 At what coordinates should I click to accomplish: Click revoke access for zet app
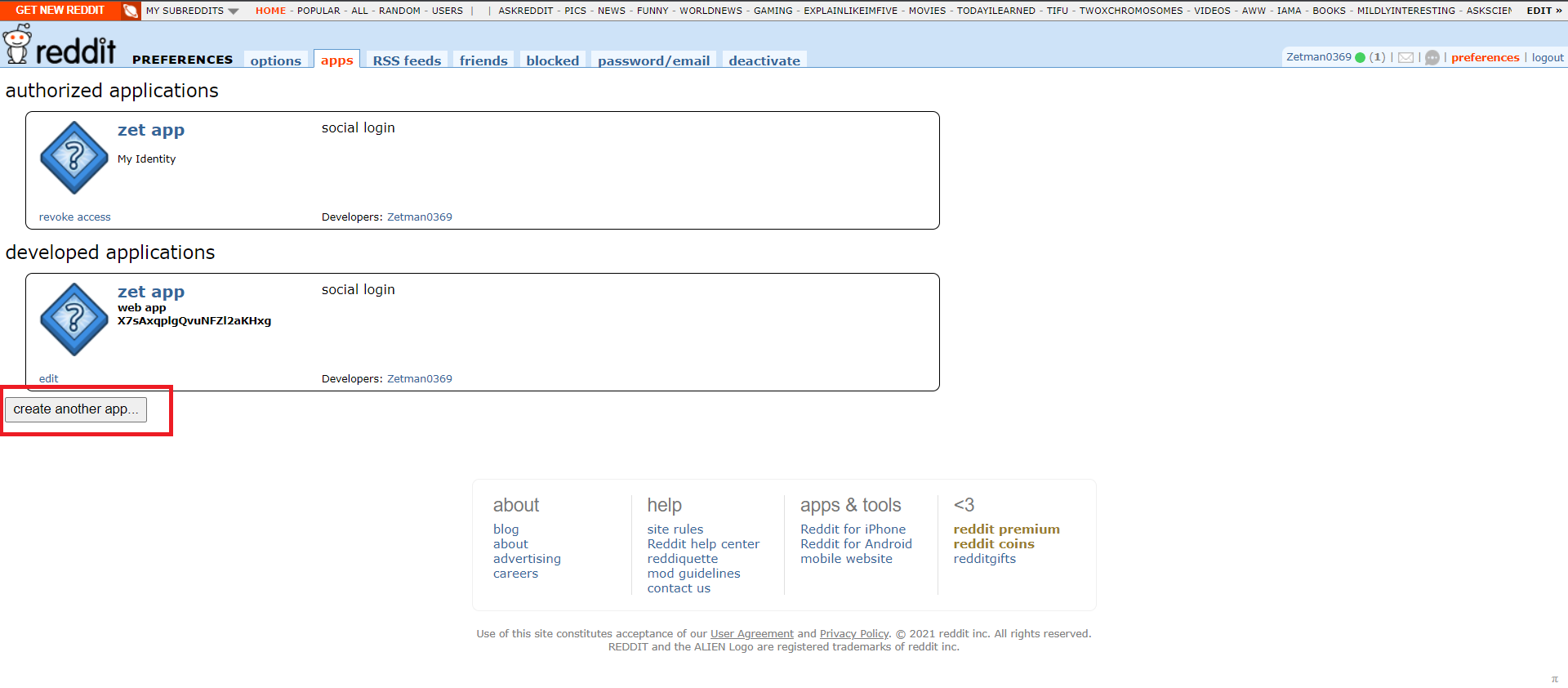(74, 217)
